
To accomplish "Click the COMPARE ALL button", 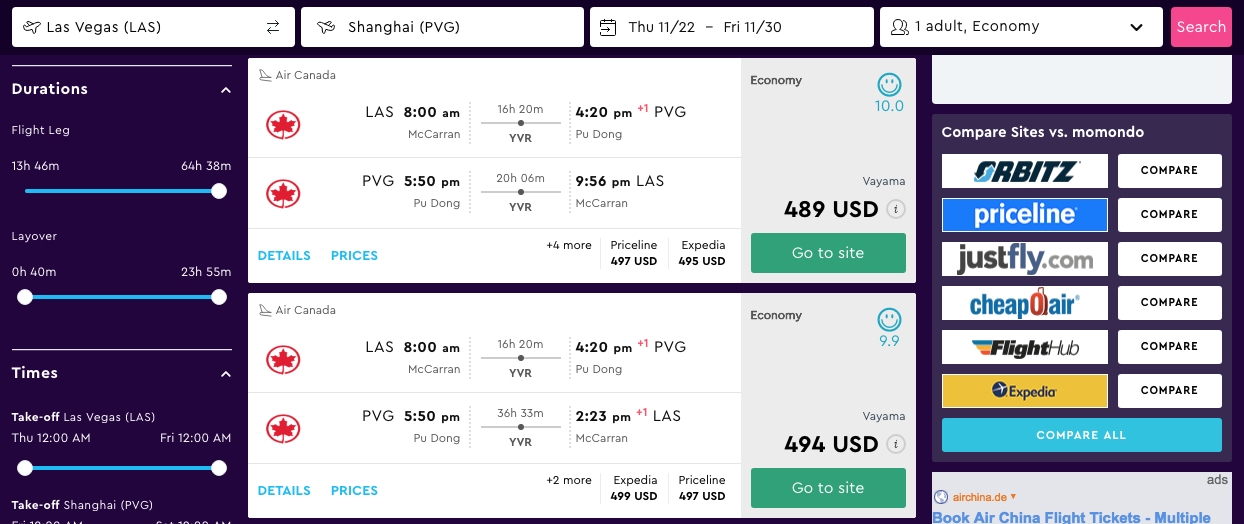I will 1081,435.
